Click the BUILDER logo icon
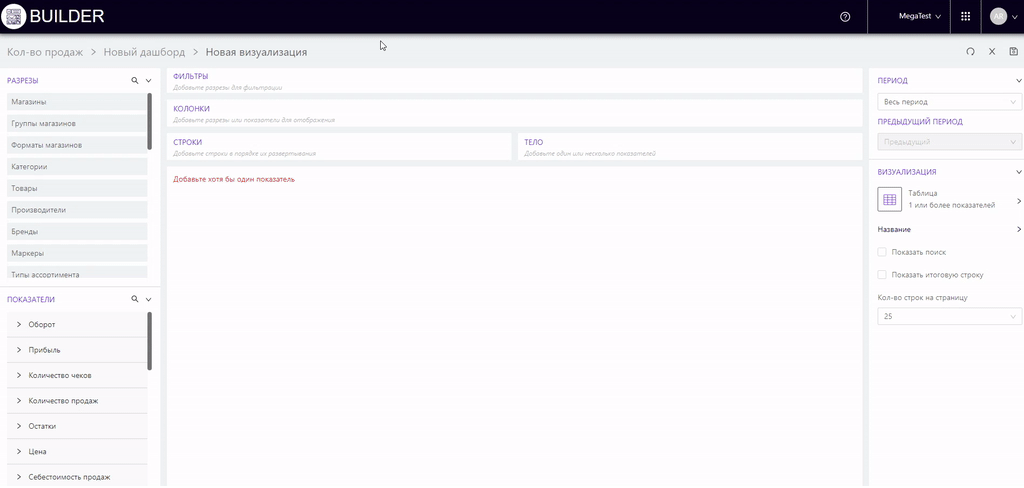This screenshot has width=1024, height=488. [x=14, y=16]
